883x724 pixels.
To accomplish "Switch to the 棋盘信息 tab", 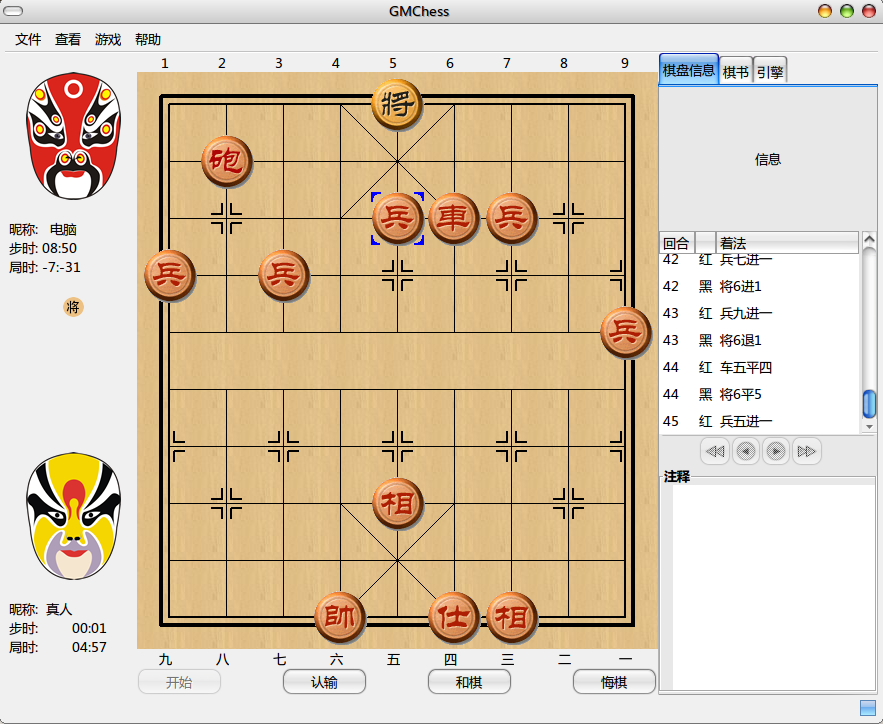I will [x=689, y=70].
